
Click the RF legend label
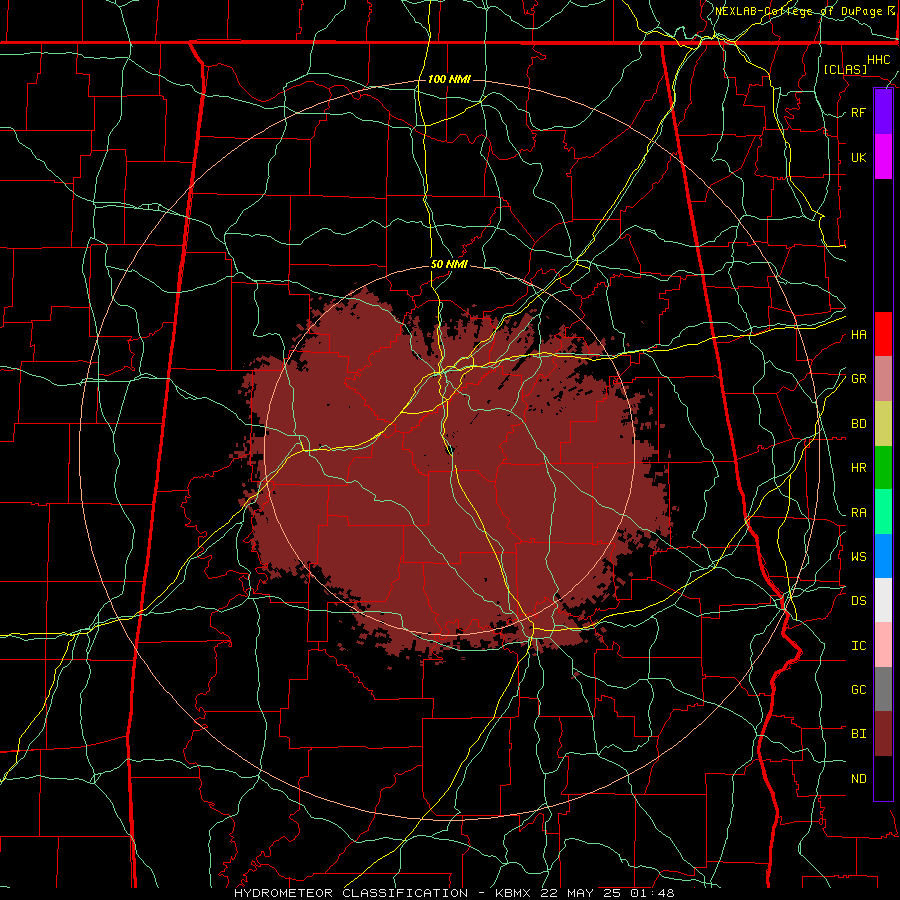click(858, 112)
